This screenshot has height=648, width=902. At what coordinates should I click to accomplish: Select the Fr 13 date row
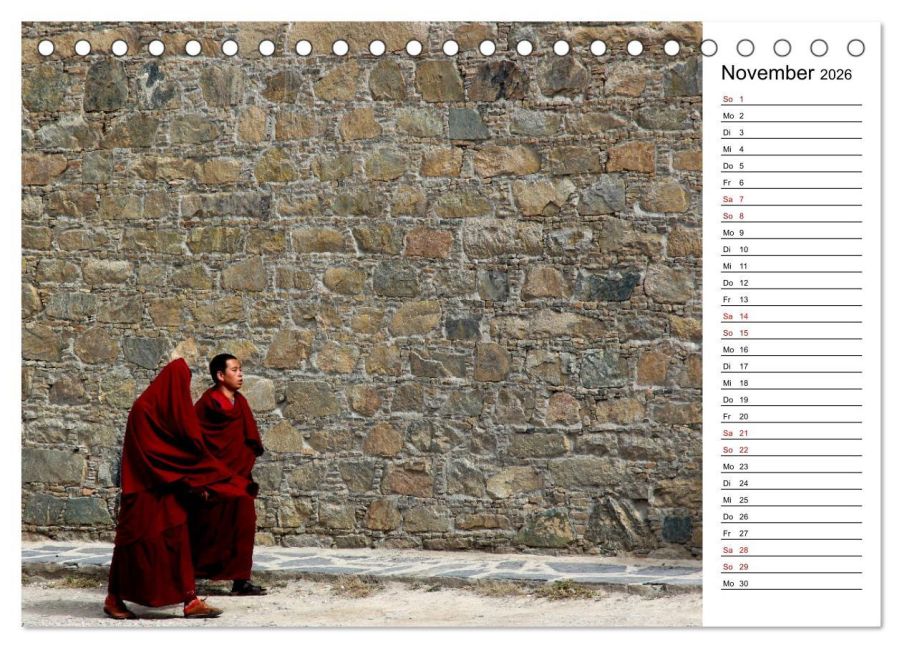coord(792,299)
